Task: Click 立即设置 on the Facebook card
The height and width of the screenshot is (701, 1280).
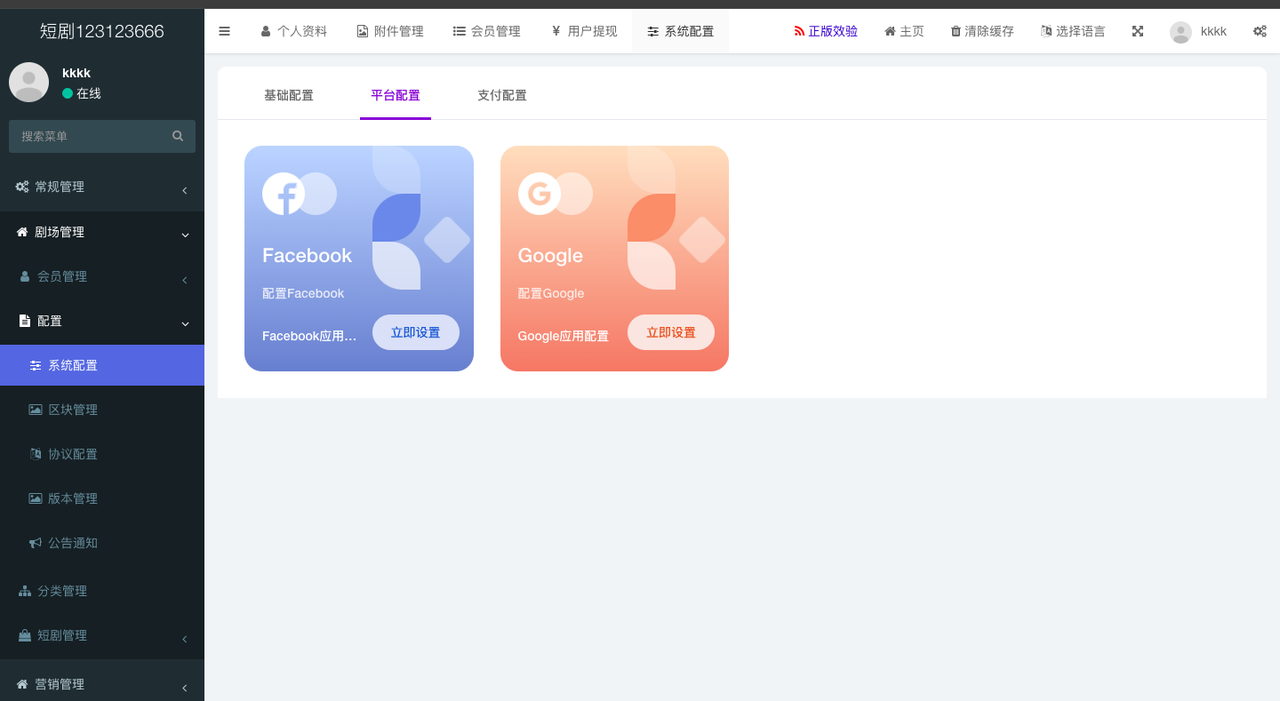Action: 416,332
